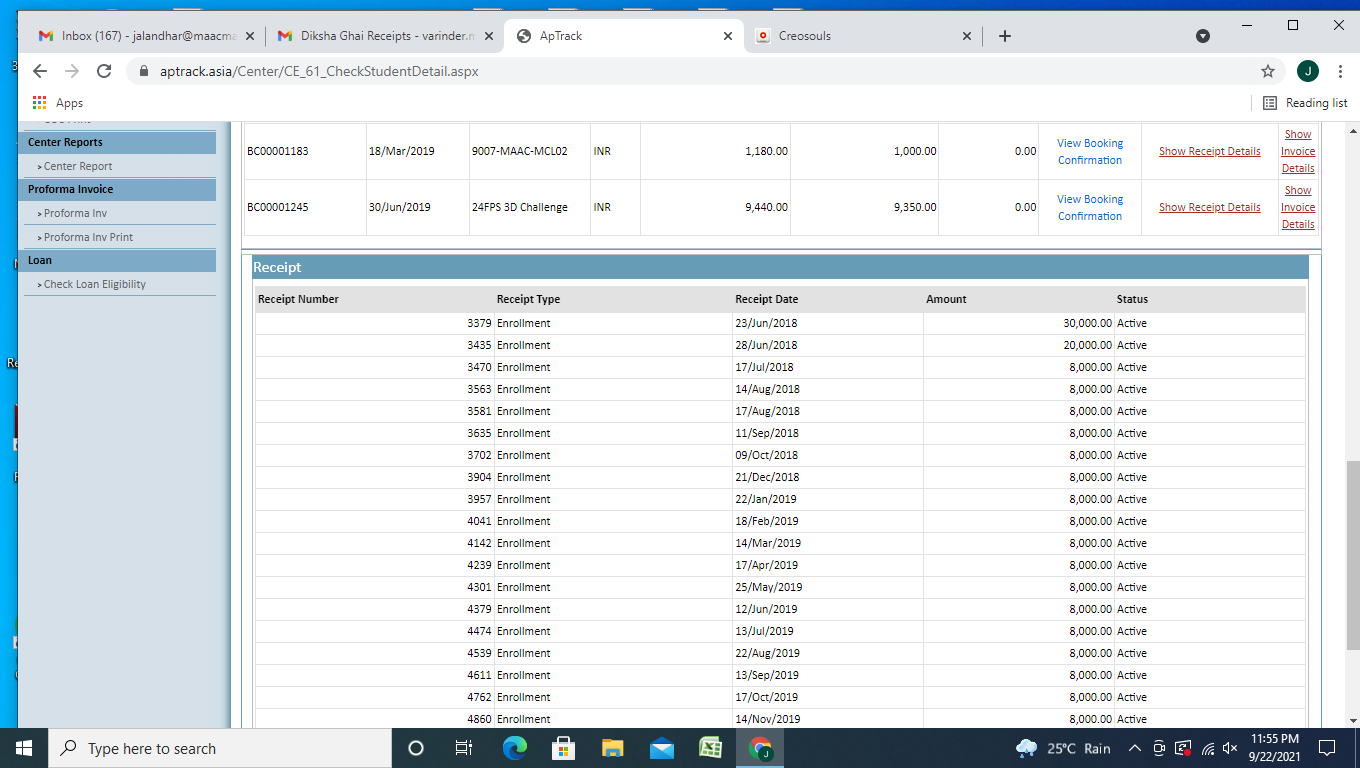Show Receipt Details for BC00001183
Viewport: 1360px width, 768px height.
pos(1209,151)
